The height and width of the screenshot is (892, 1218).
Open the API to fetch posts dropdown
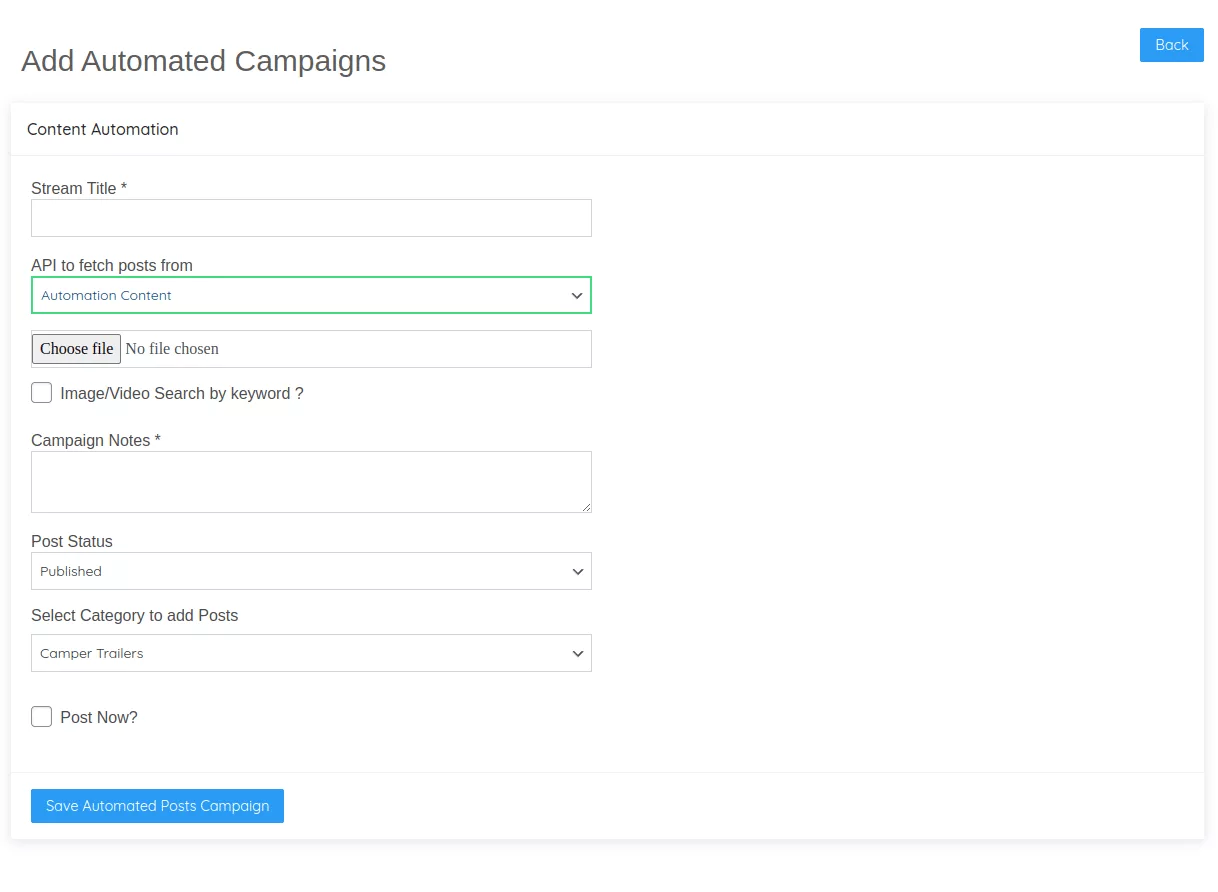coord(311,295)
